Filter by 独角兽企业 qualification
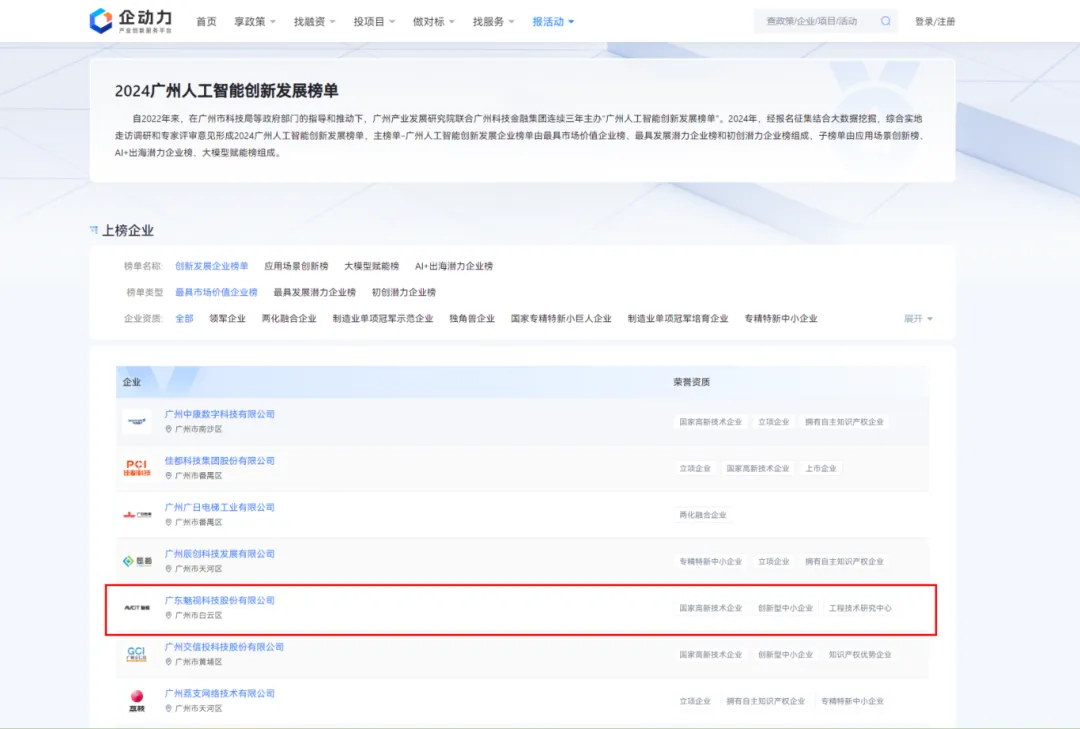 tap(472, 318)
